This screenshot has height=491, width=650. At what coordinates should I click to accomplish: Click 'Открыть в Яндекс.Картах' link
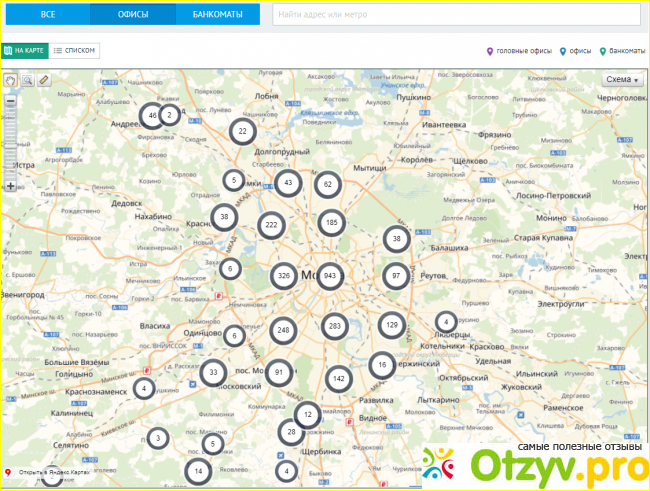[x=53, y=472]
